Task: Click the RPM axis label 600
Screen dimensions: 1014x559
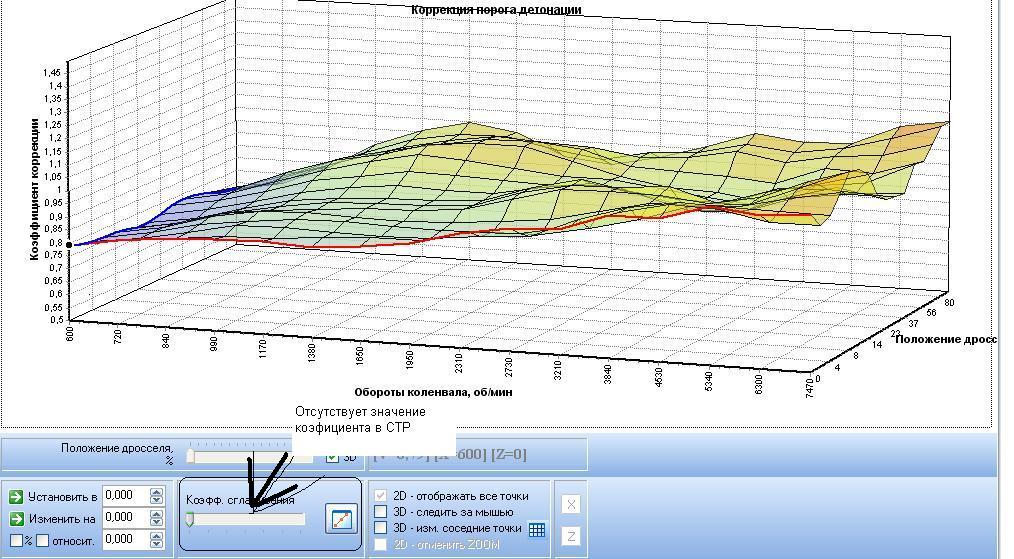Action: point(69,333)
